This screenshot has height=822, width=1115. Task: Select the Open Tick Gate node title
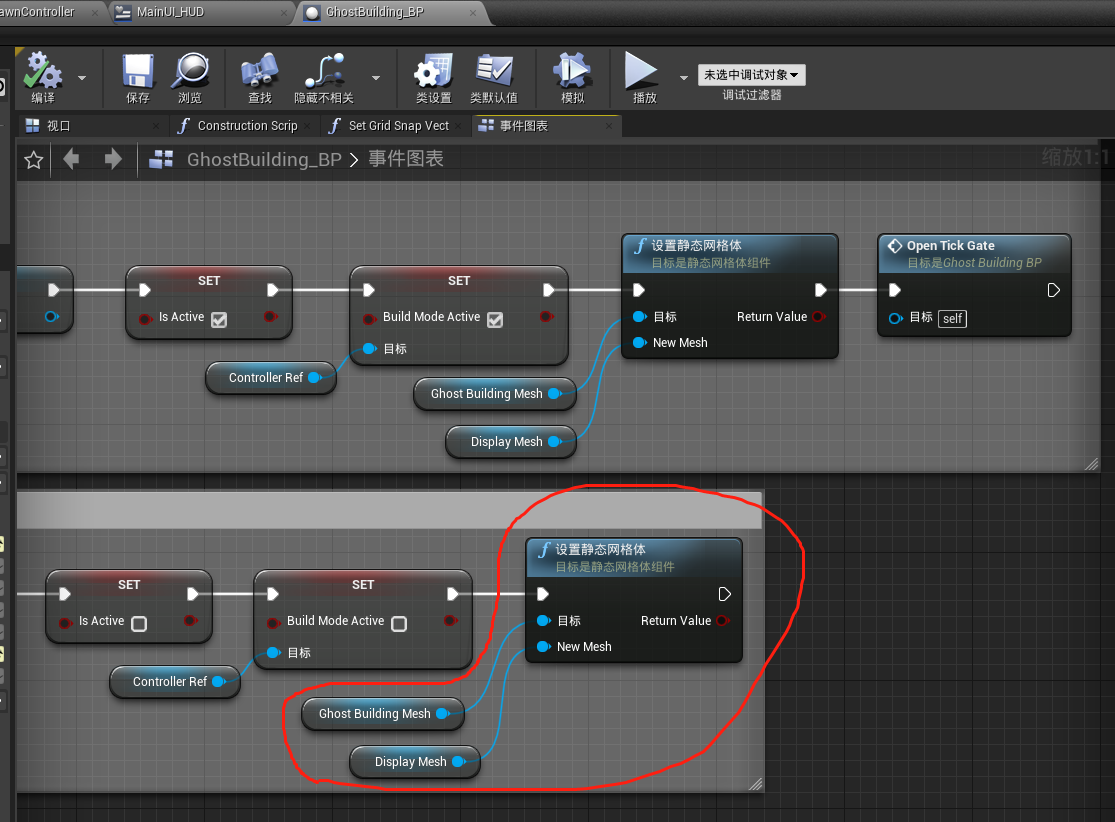tap(950, 245)
